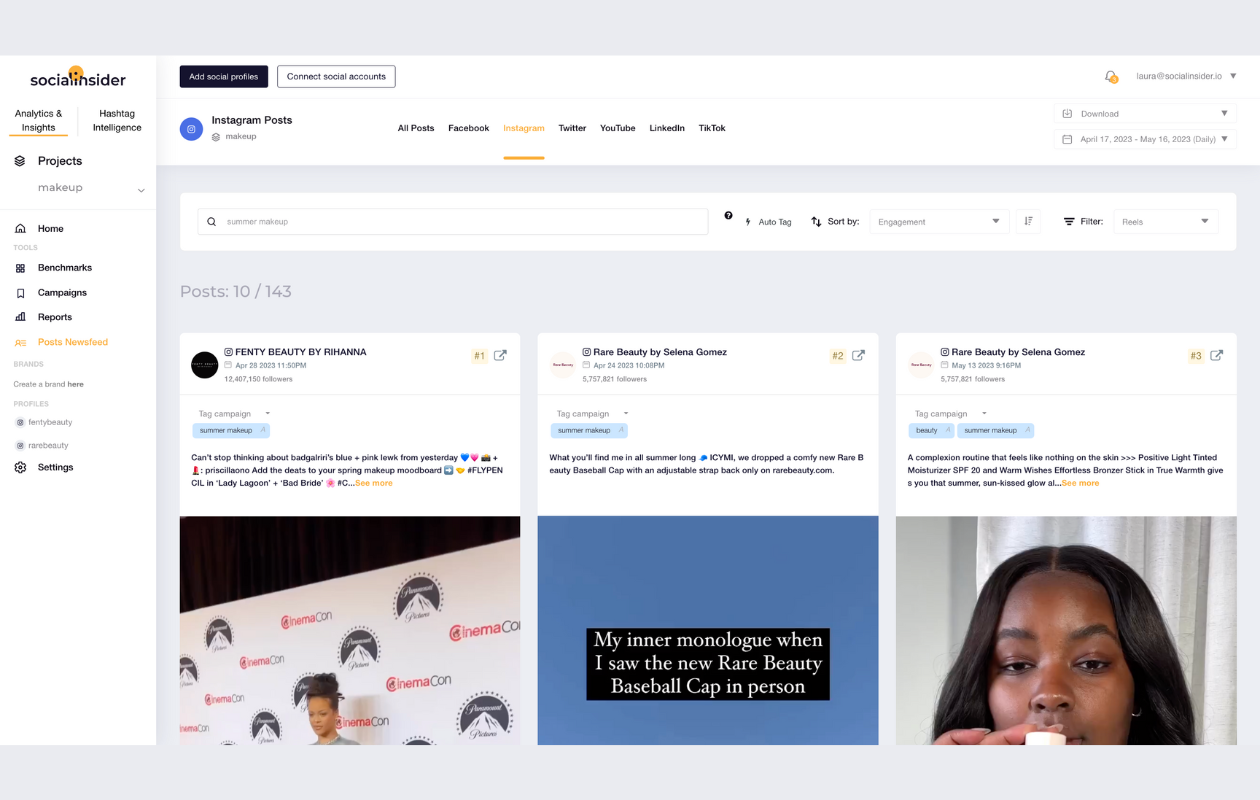Click the Posts: 10 / 143 count
1260x800 pixels.
[236, 292]
